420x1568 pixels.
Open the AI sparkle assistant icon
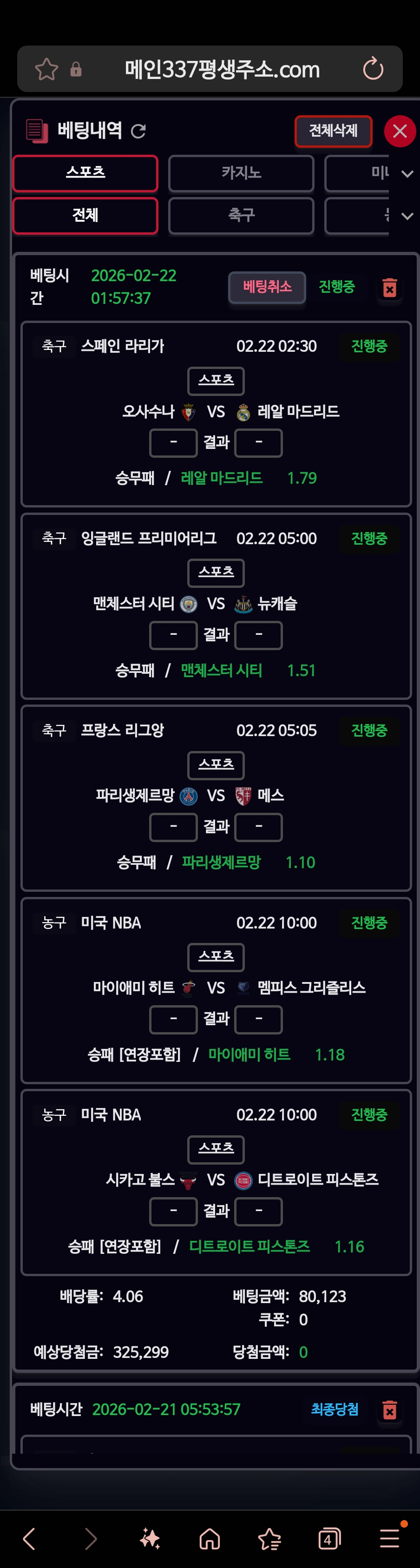point(150,1539)
